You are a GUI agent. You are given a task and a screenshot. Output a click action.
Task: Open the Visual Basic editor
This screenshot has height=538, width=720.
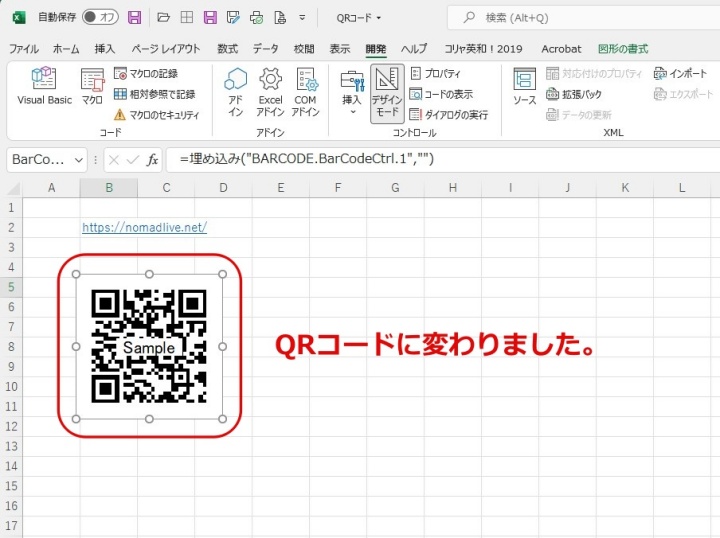pyautogui.click(x=45, y=87)
